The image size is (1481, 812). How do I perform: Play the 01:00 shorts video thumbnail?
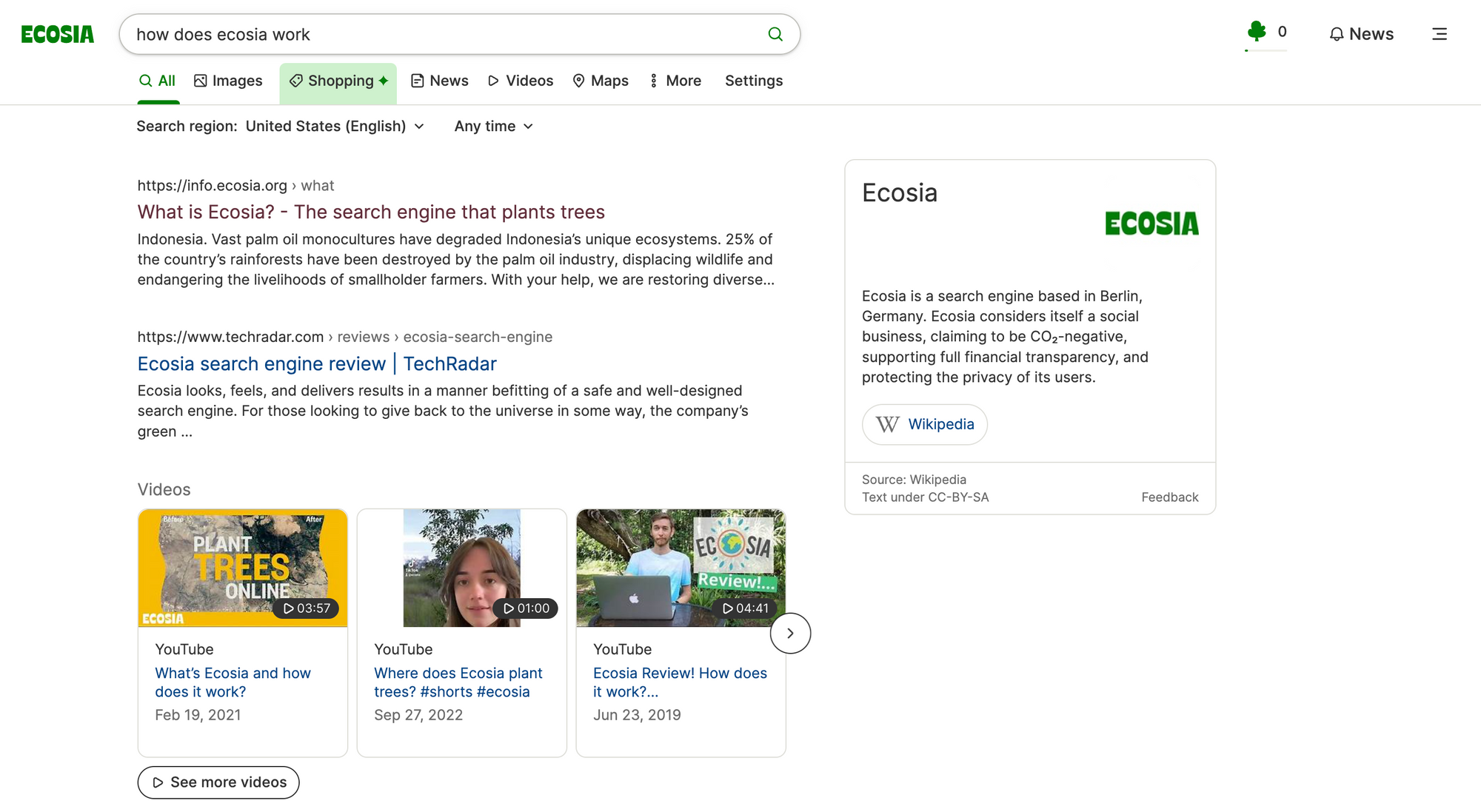(x=462, y=568)
